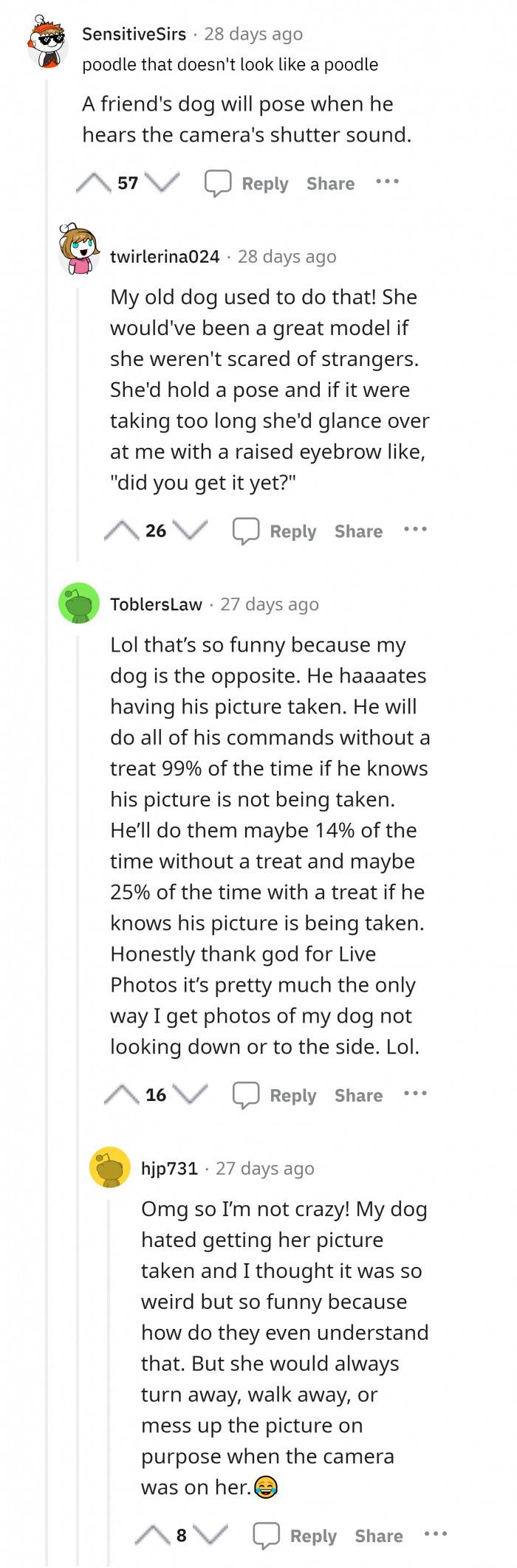Upvote twirlerina024's comment
Viewport: 517px width, 1568px height.
pyautogui.click(x=122, y=531)
